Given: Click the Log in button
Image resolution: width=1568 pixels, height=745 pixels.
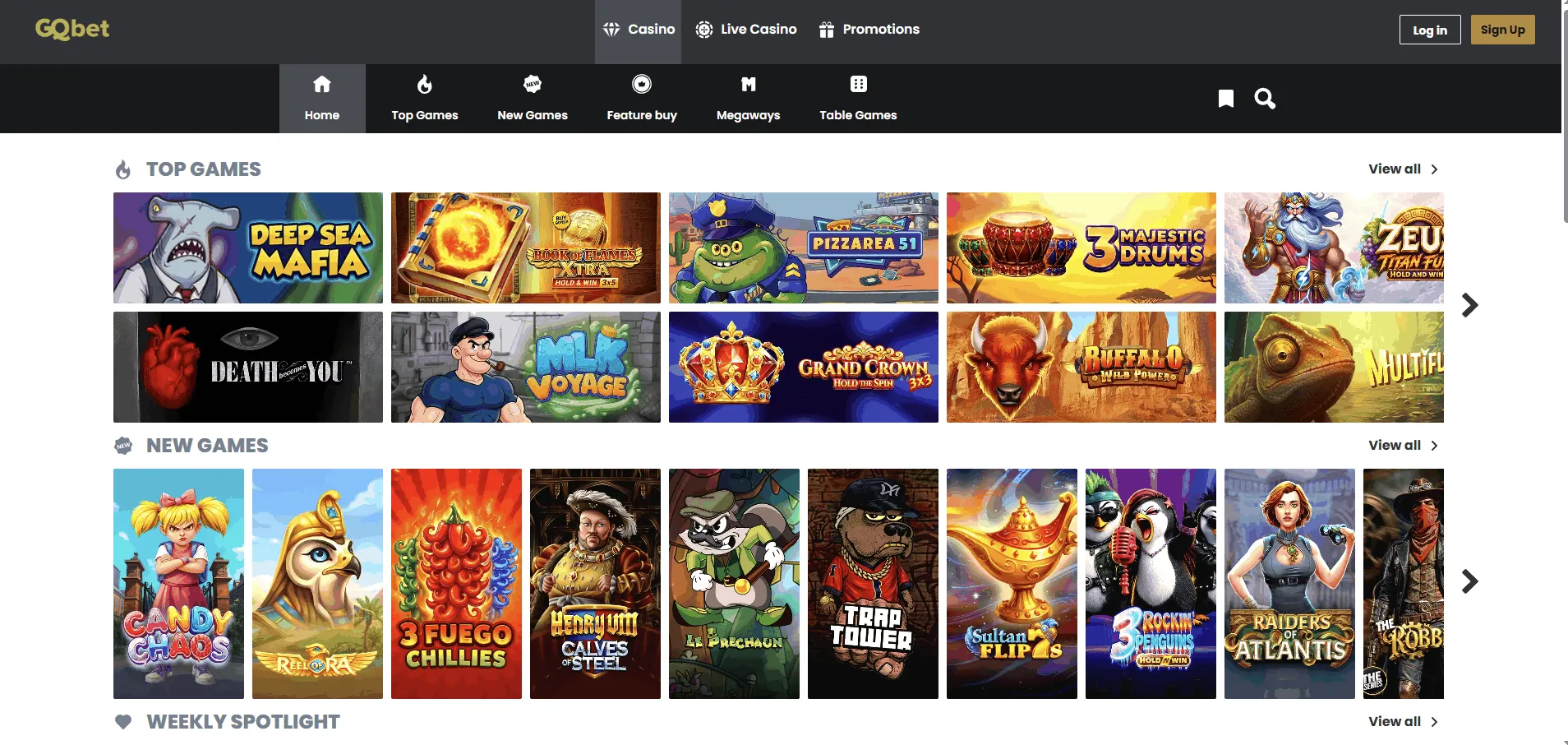Looking at the screenshot, I should (1430, 30).
